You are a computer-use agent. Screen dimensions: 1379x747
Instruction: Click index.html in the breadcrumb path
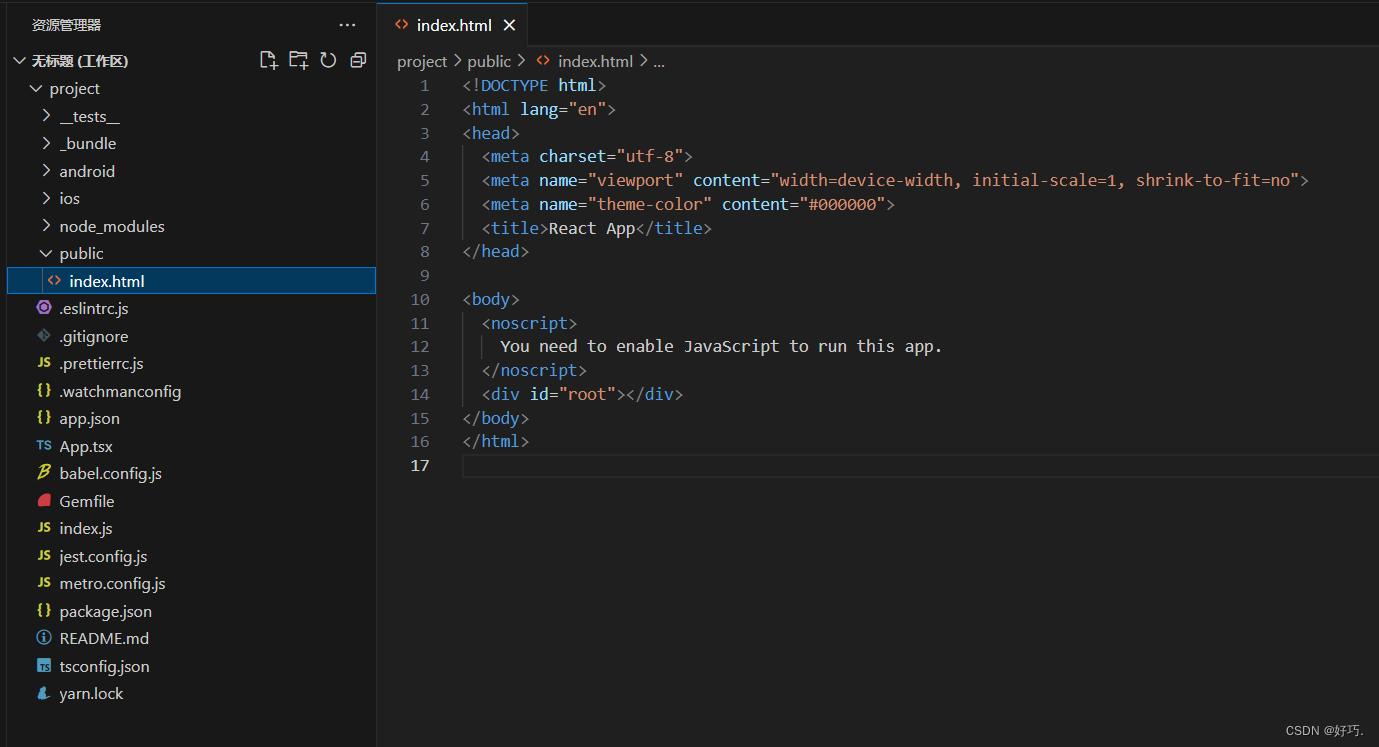(595, 62)
